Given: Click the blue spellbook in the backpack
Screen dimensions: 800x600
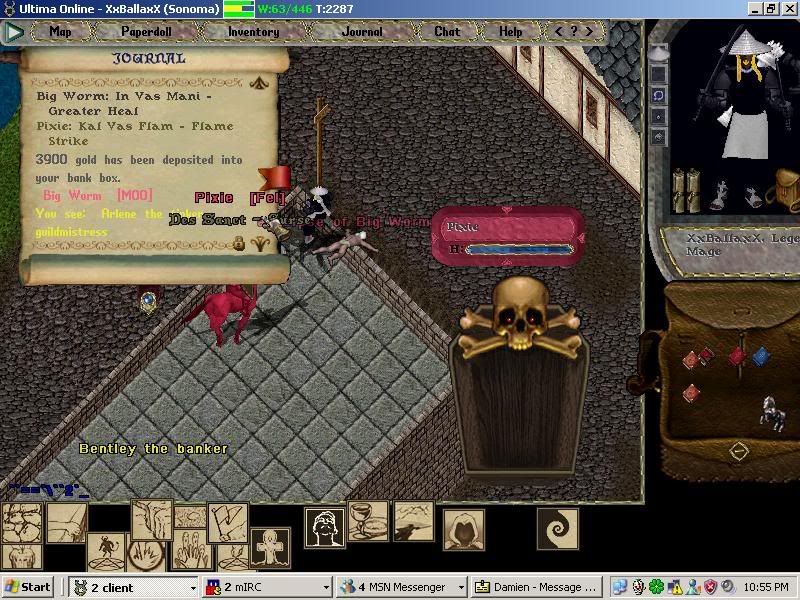Looking at the screenshot, I should [x=760, y=356].
